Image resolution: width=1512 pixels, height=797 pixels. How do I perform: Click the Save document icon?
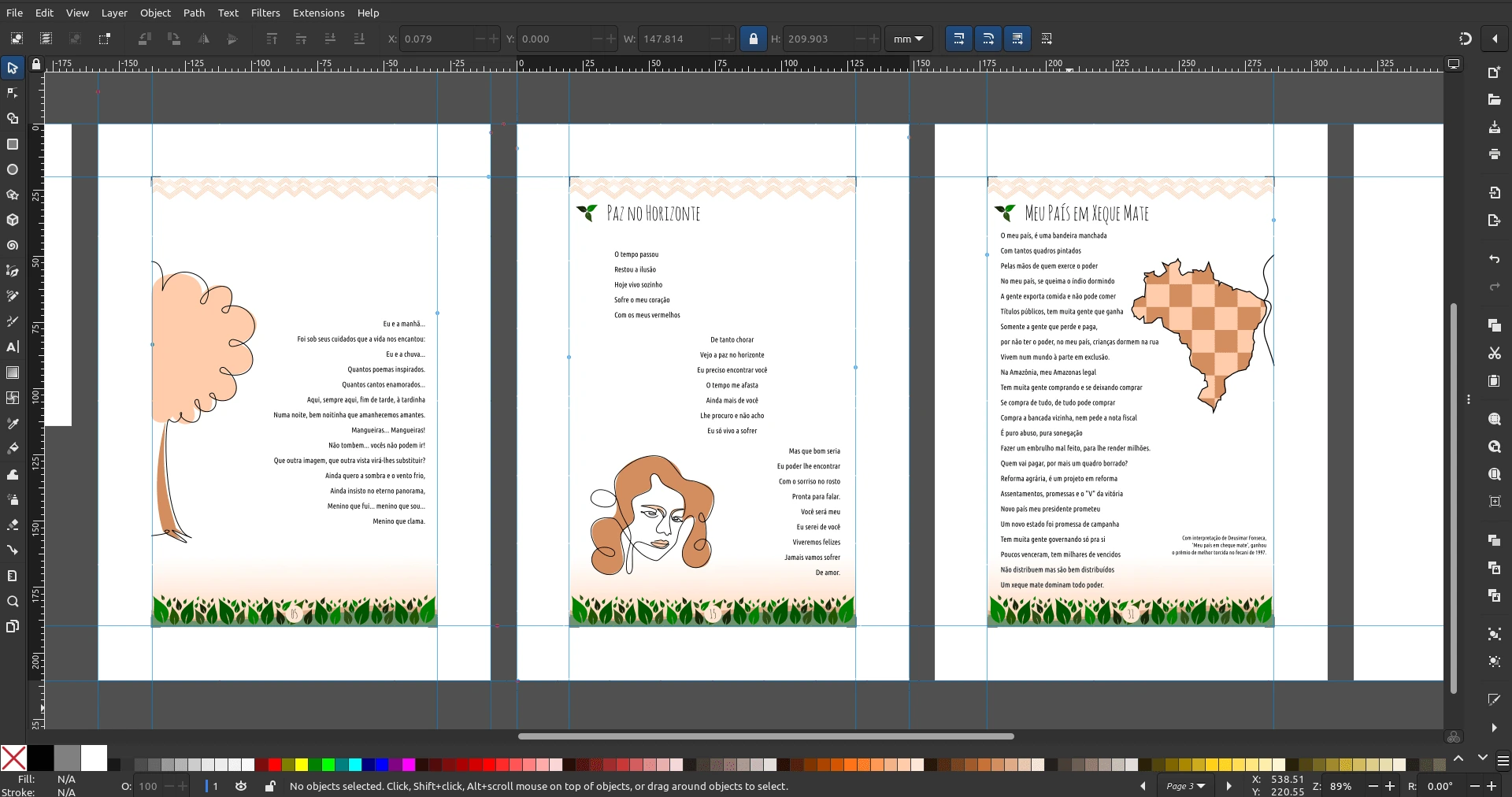point(1494,127)
